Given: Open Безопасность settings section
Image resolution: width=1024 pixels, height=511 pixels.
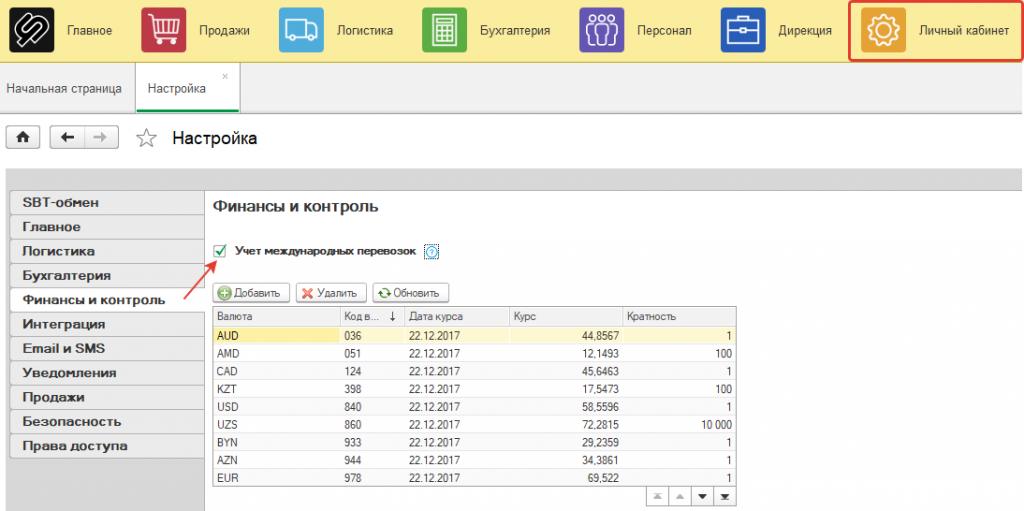Looking at the screenshot, I should pyautogui.click(x=106, y=421).
